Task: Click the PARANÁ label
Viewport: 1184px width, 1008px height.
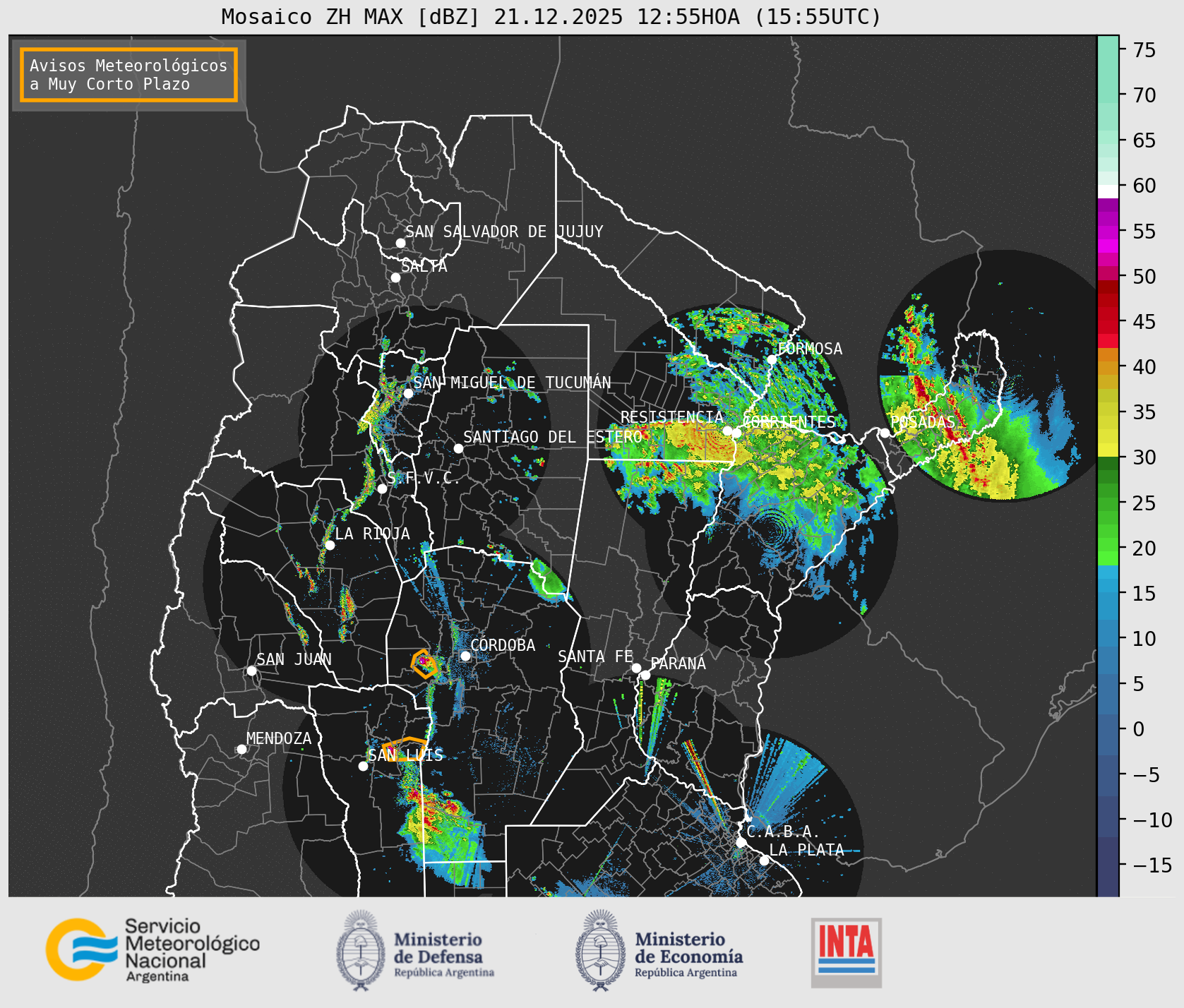Action: (678, 664)
